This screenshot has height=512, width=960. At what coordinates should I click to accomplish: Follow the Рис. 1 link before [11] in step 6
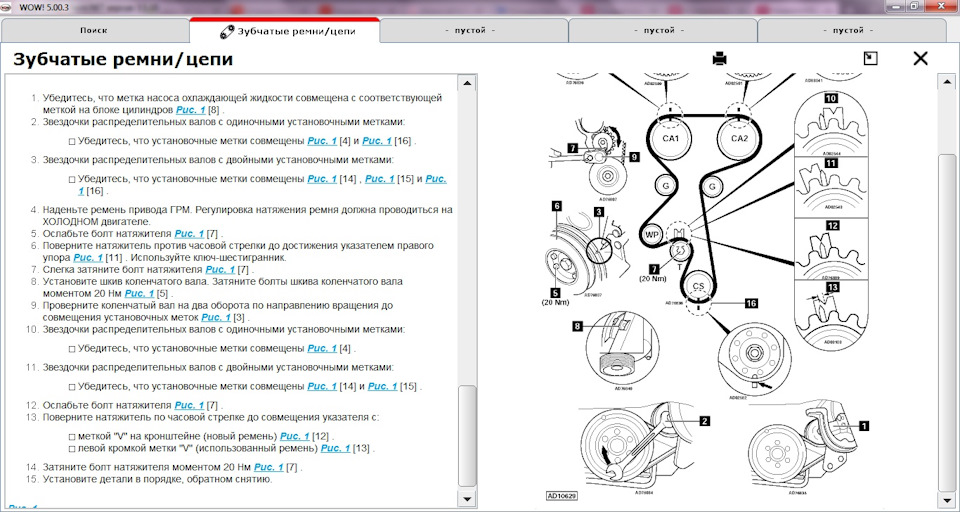[x=90, y=257]
